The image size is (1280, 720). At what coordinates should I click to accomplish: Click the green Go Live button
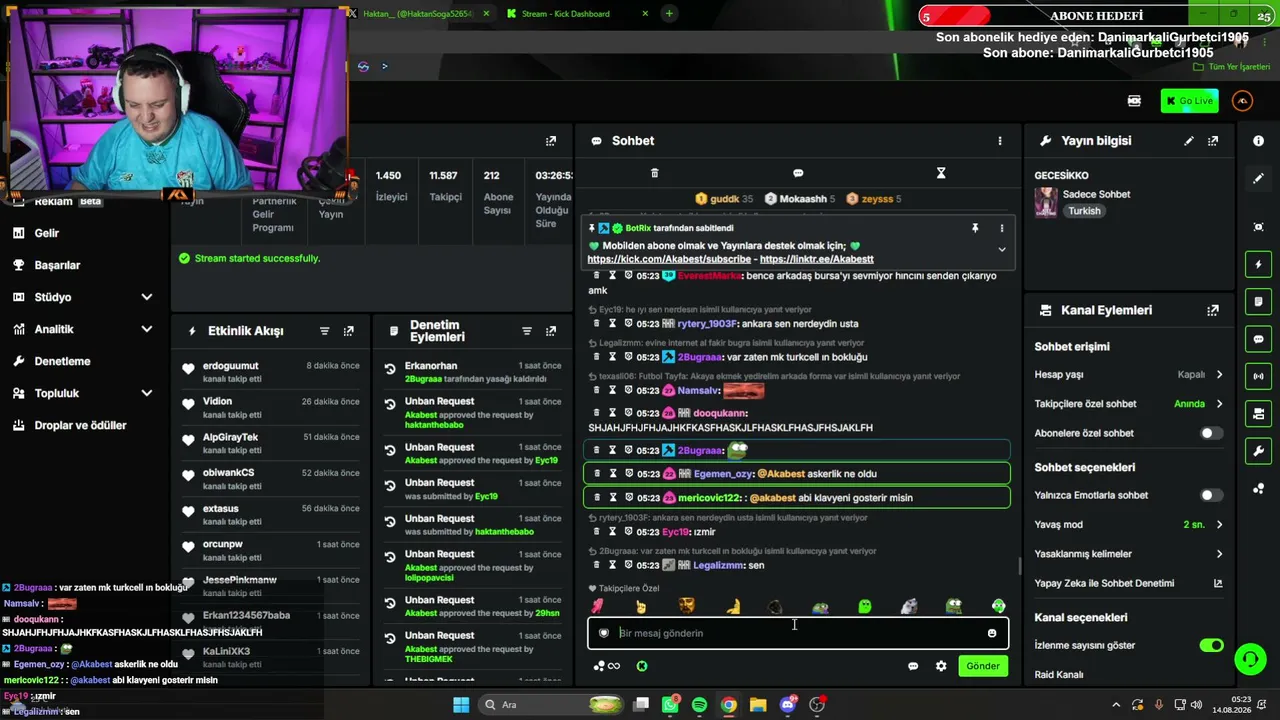pyautogui.click(x=1190, y=101)
